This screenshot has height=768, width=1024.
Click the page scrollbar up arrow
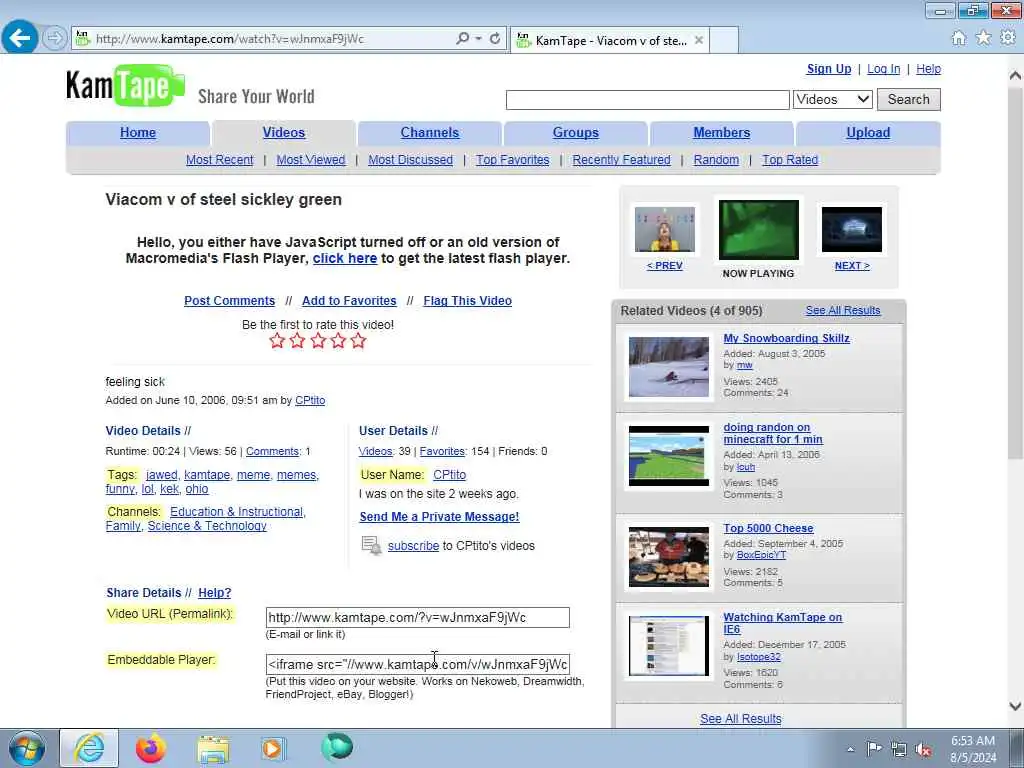[x=1015, y=76]
